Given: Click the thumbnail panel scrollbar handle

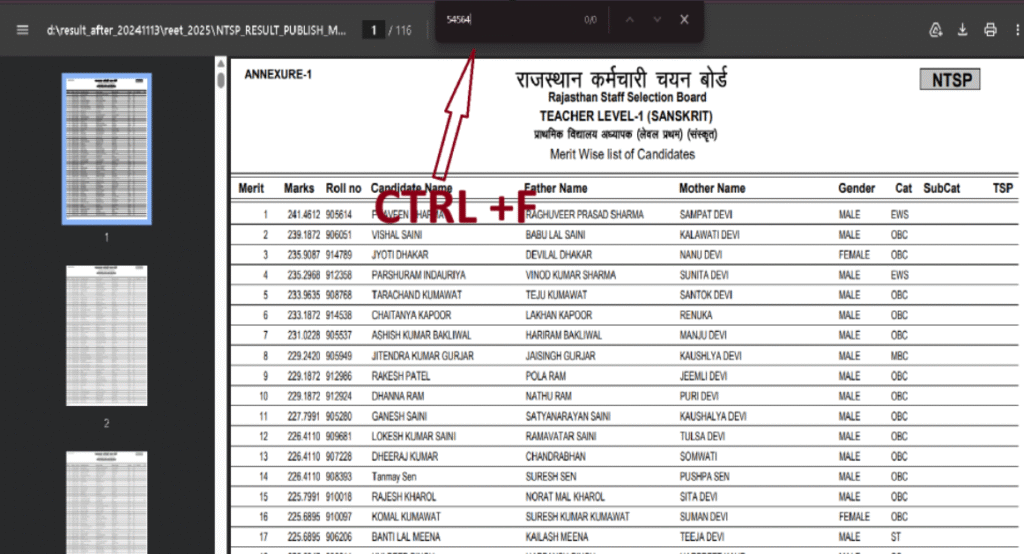Looking at the screenshot, I should pos(221,80).
